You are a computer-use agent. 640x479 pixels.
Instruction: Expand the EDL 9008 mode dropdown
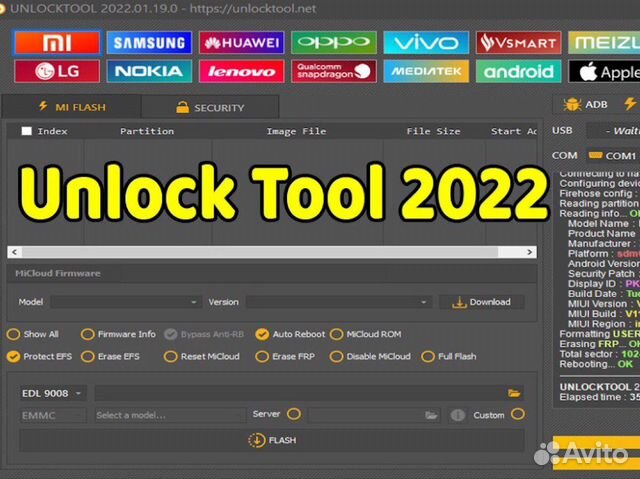click(52, 393)
